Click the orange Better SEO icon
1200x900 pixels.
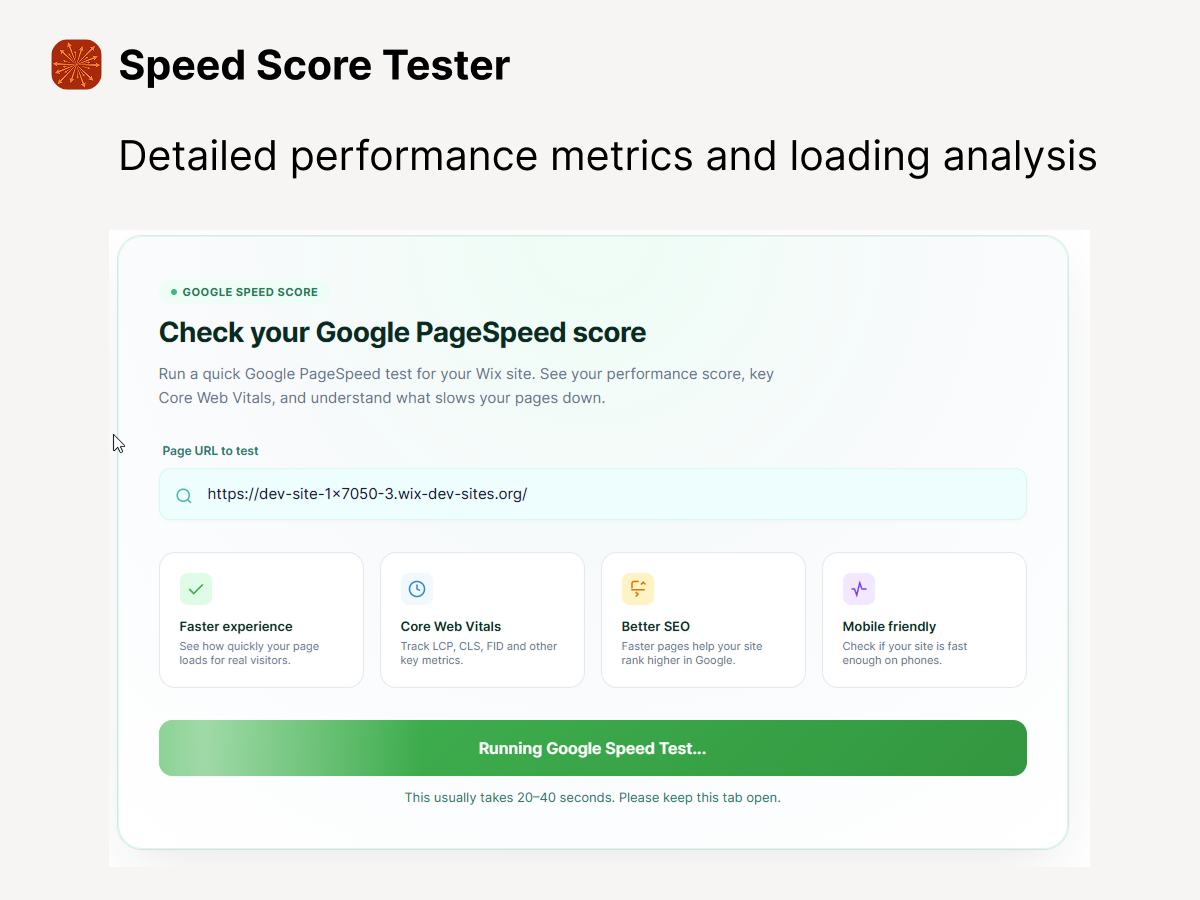[638, 589]
